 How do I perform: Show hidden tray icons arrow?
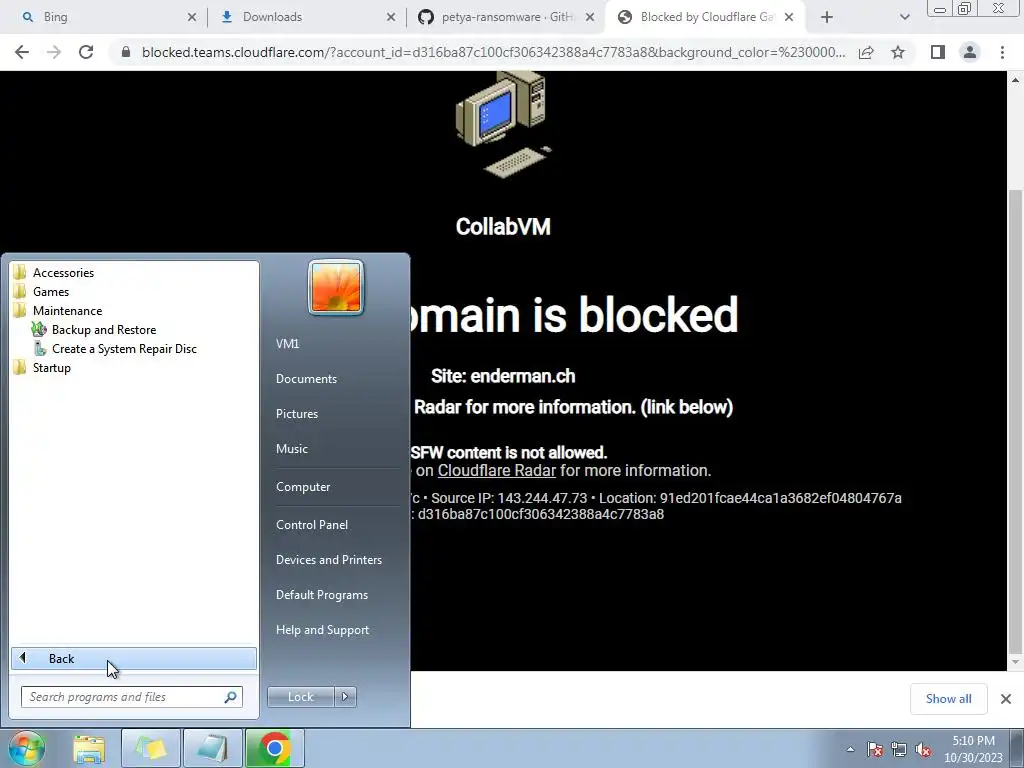tap(850, 749)
